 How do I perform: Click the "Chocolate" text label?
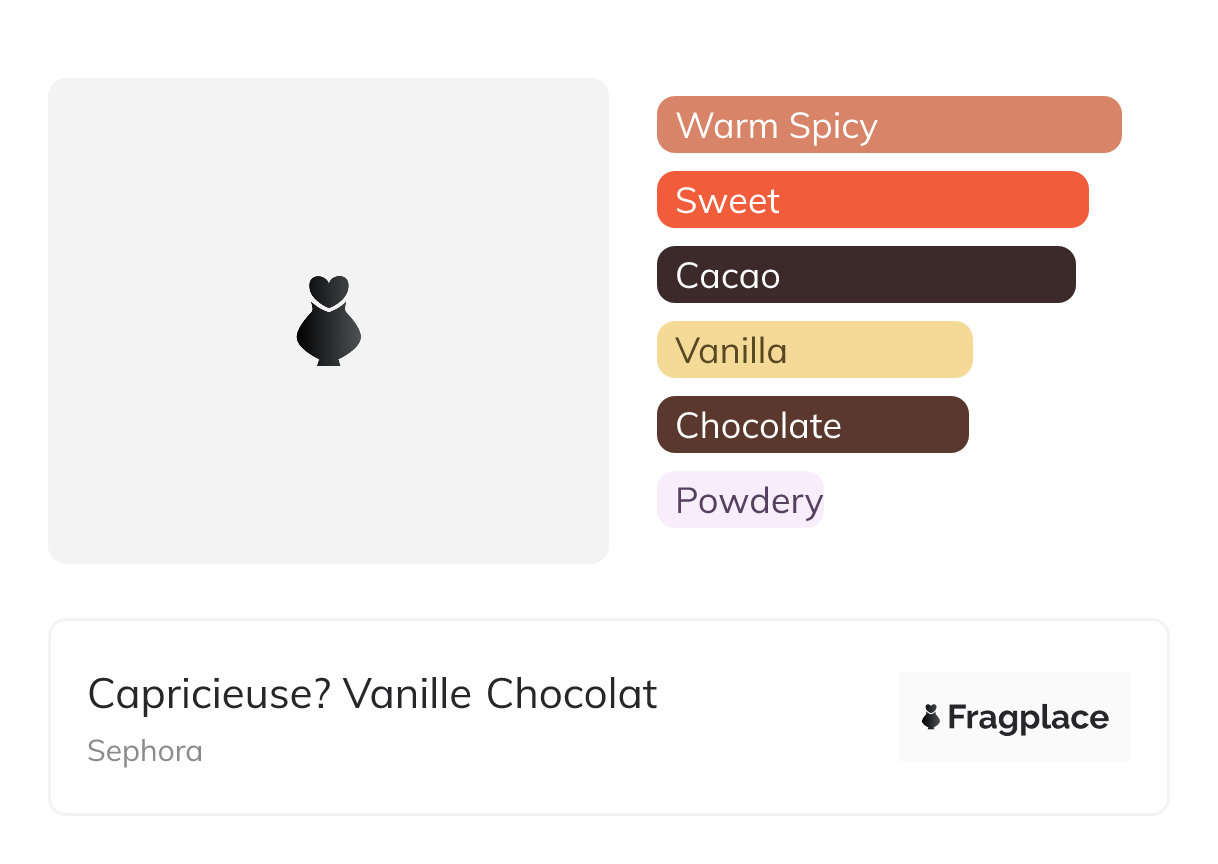click(758, 426)
